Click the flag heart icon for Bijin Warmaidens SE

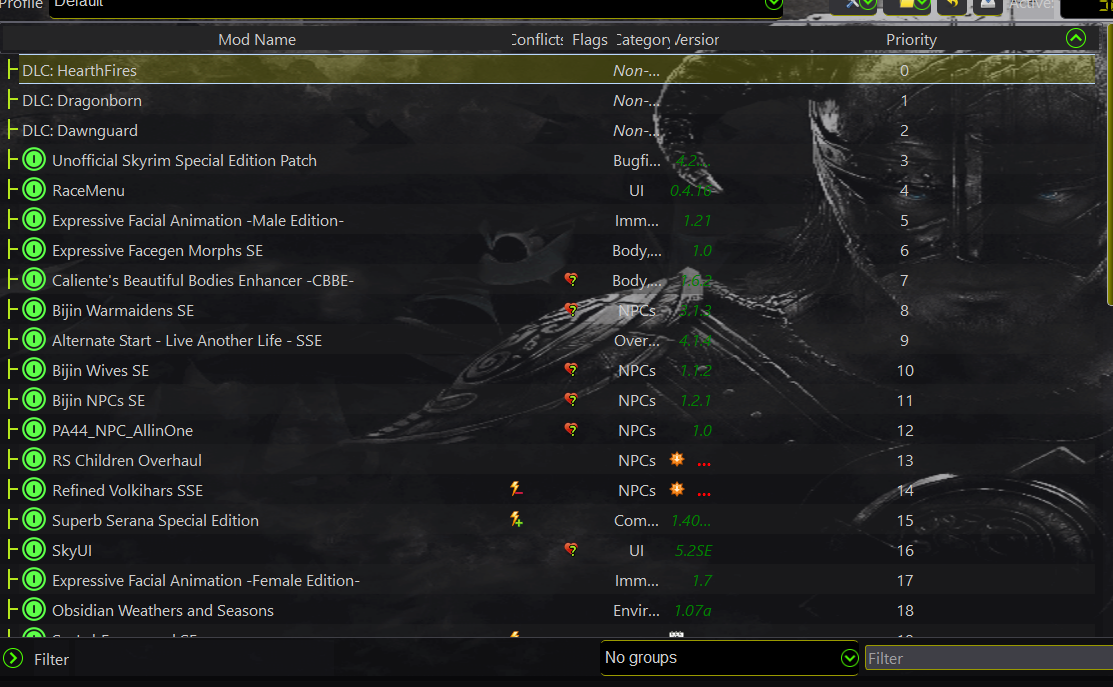click(571, 309)
